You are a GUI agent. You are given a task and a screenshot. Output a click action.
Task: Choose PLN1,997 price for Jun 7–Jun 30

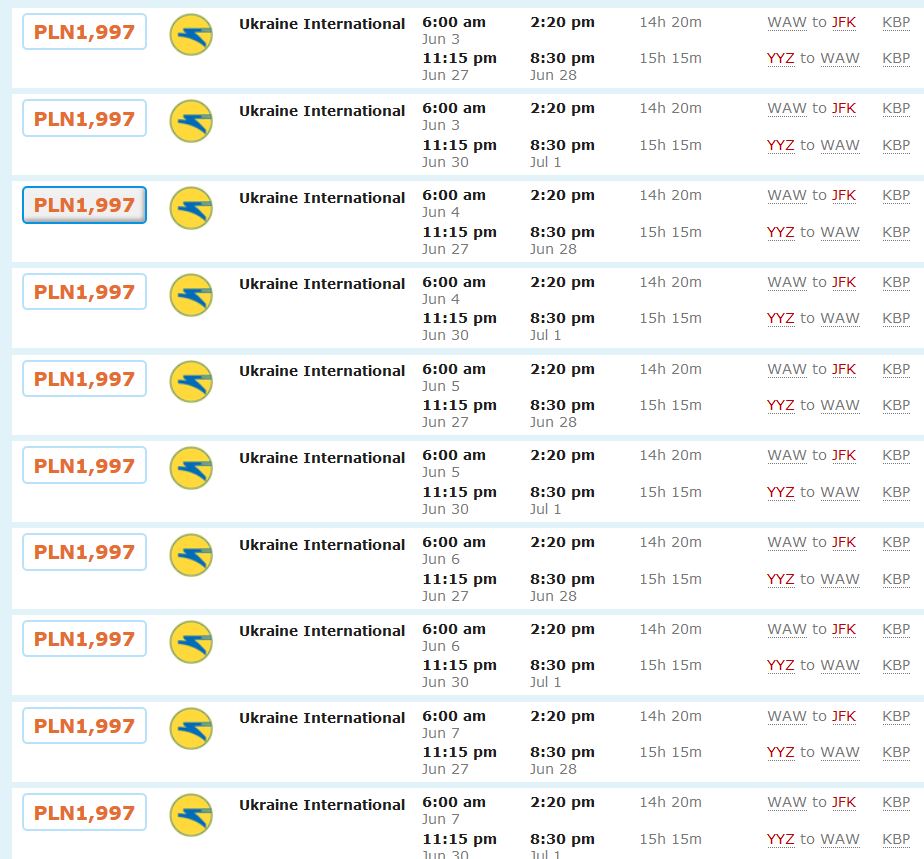(x=84, y=812)
